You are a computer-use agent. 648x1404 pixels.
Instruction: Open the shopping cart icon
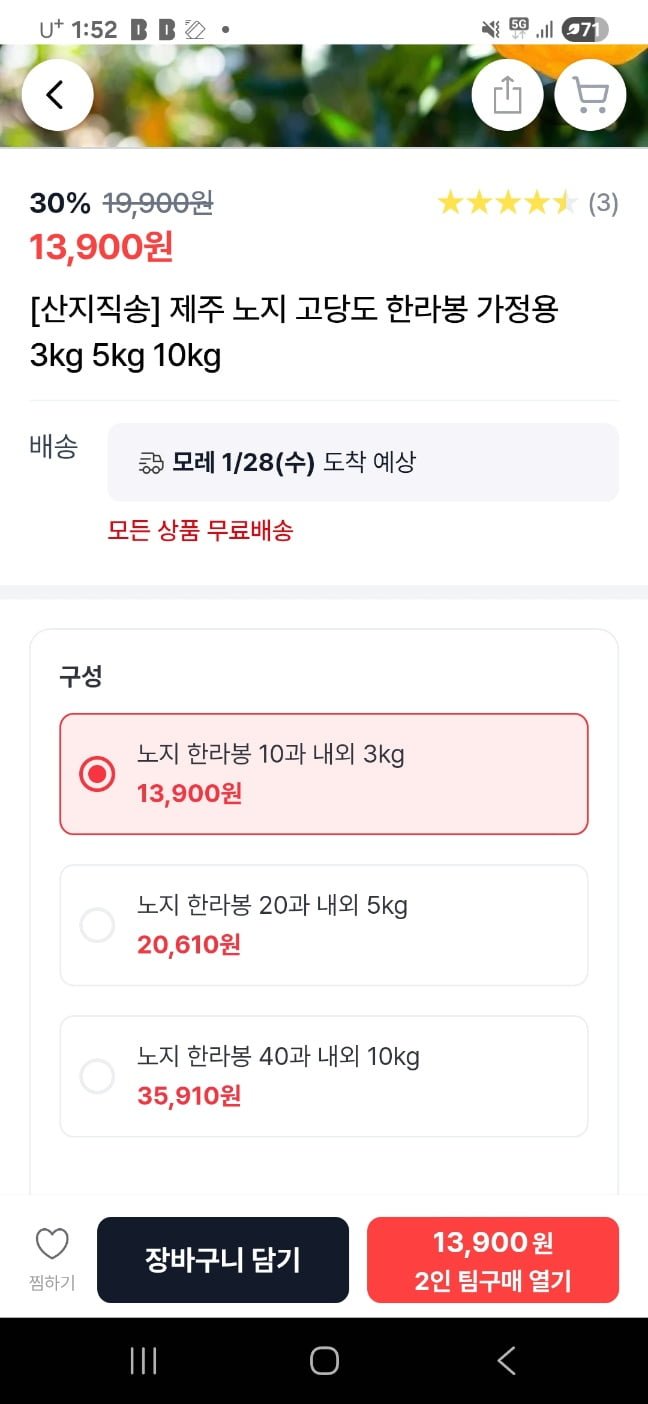(x=590, y=95)
